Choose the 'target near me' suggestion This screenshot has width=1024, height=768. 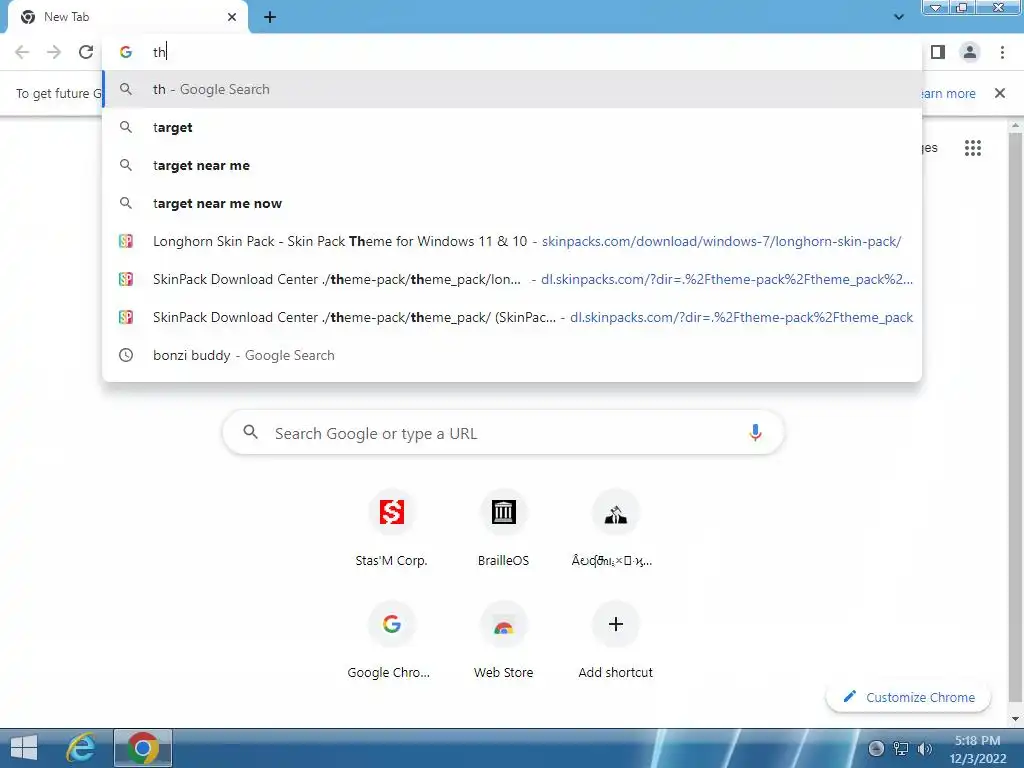[512, 165]
